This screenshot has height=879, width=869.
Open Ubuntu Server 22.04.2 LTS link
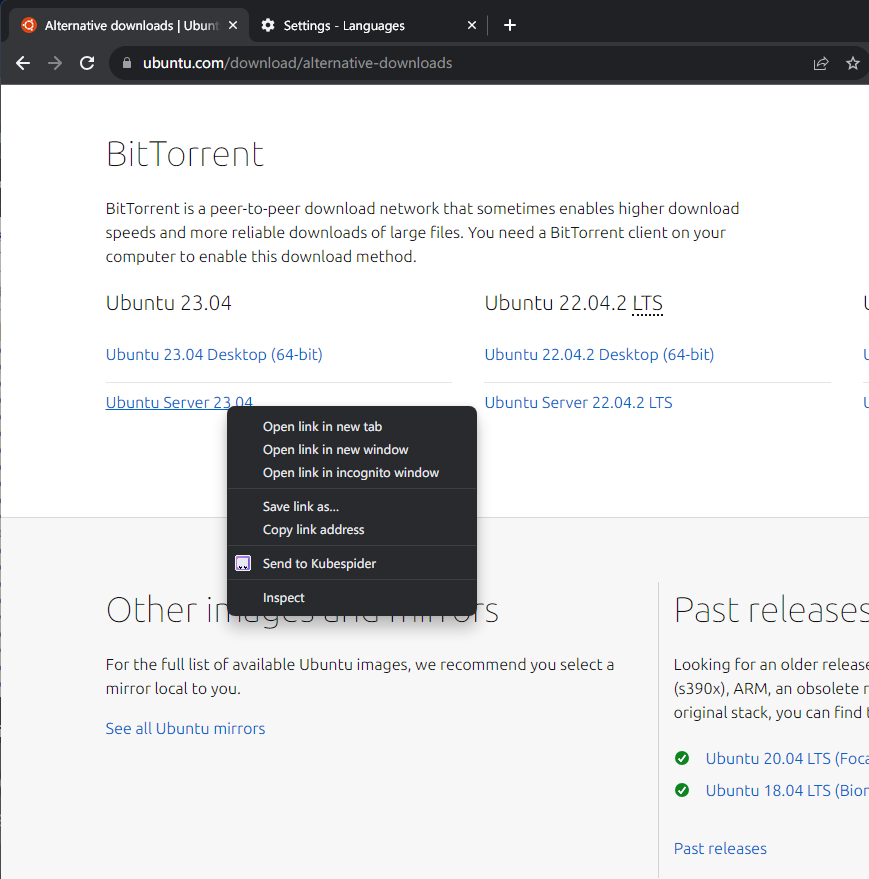point(578,403)
